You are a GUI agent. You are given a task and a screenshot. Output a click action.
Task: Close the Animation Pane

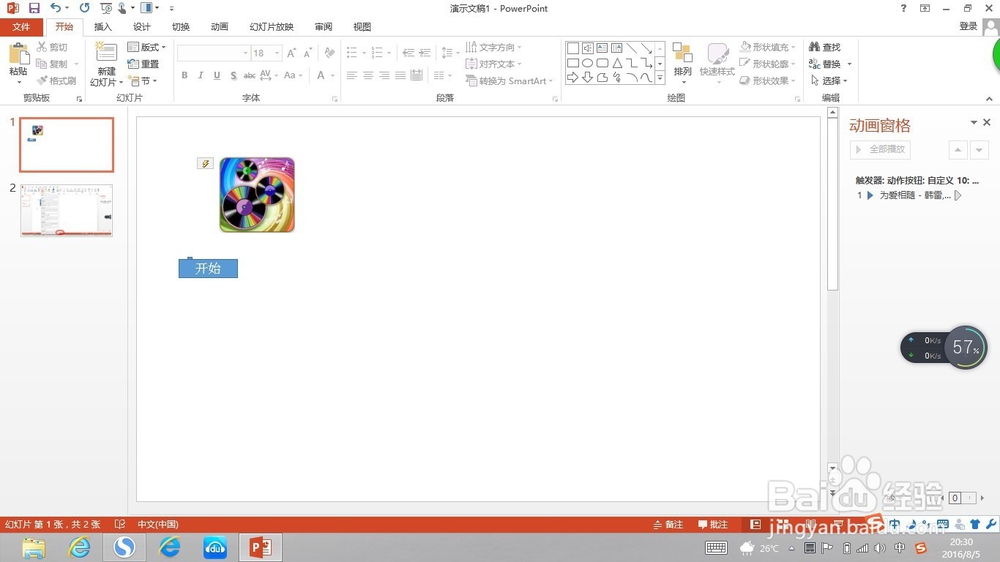click(x=987, y=122)
